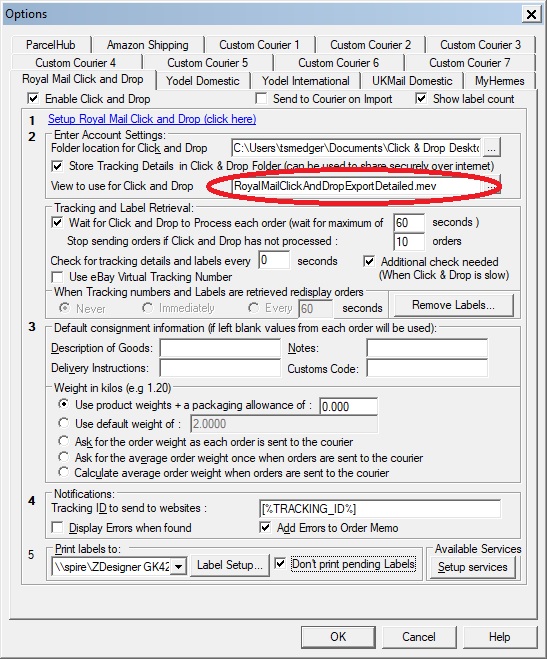Viewport: 547px width, 659px height.
Task: Toggle Add Errors to Order Memo
Action: (265, 527)
